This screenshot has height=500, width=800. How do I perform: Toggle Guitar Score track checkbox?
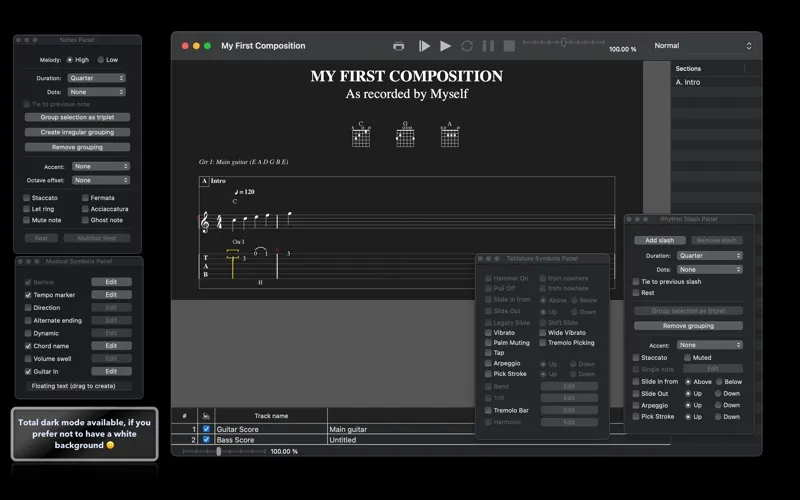(x=206, y=429)
